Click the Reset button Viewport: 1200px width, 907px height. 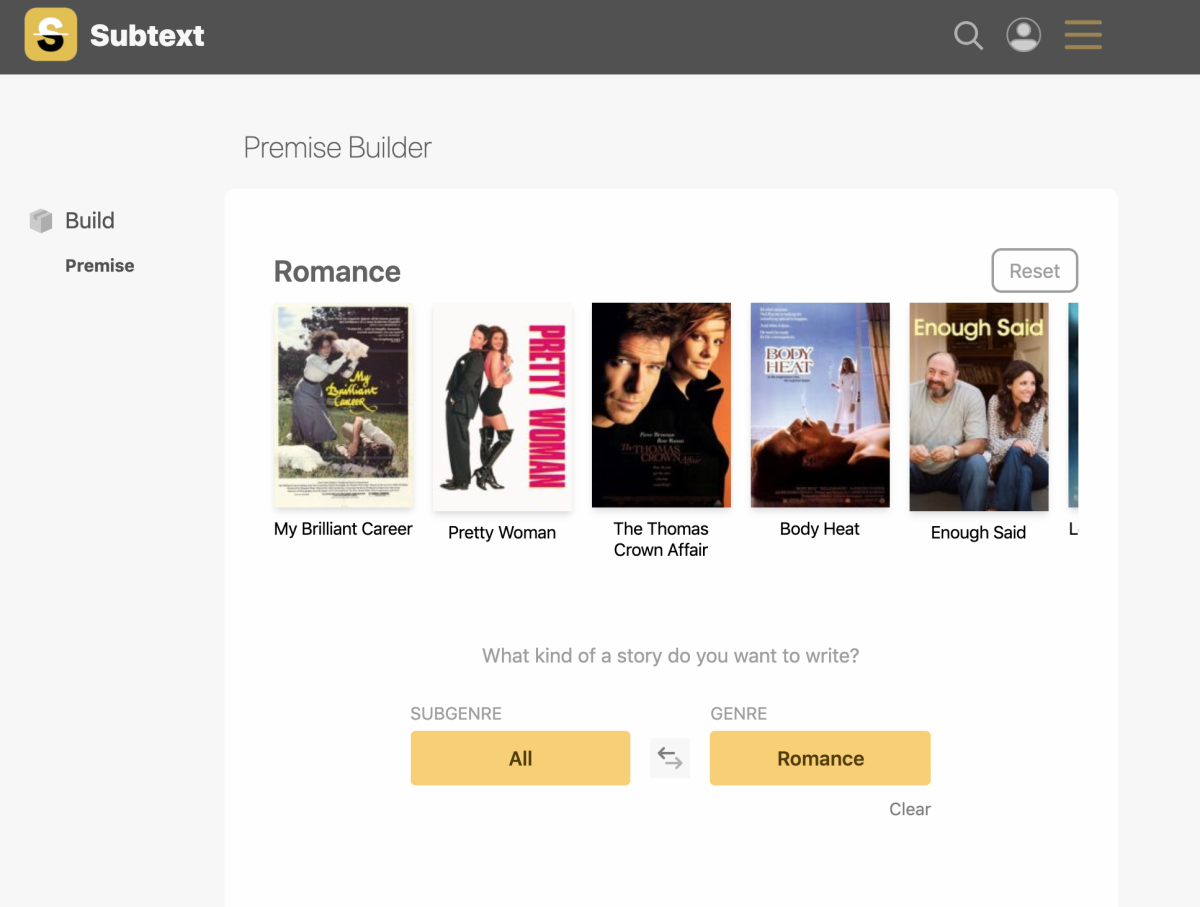[1034, 271]
